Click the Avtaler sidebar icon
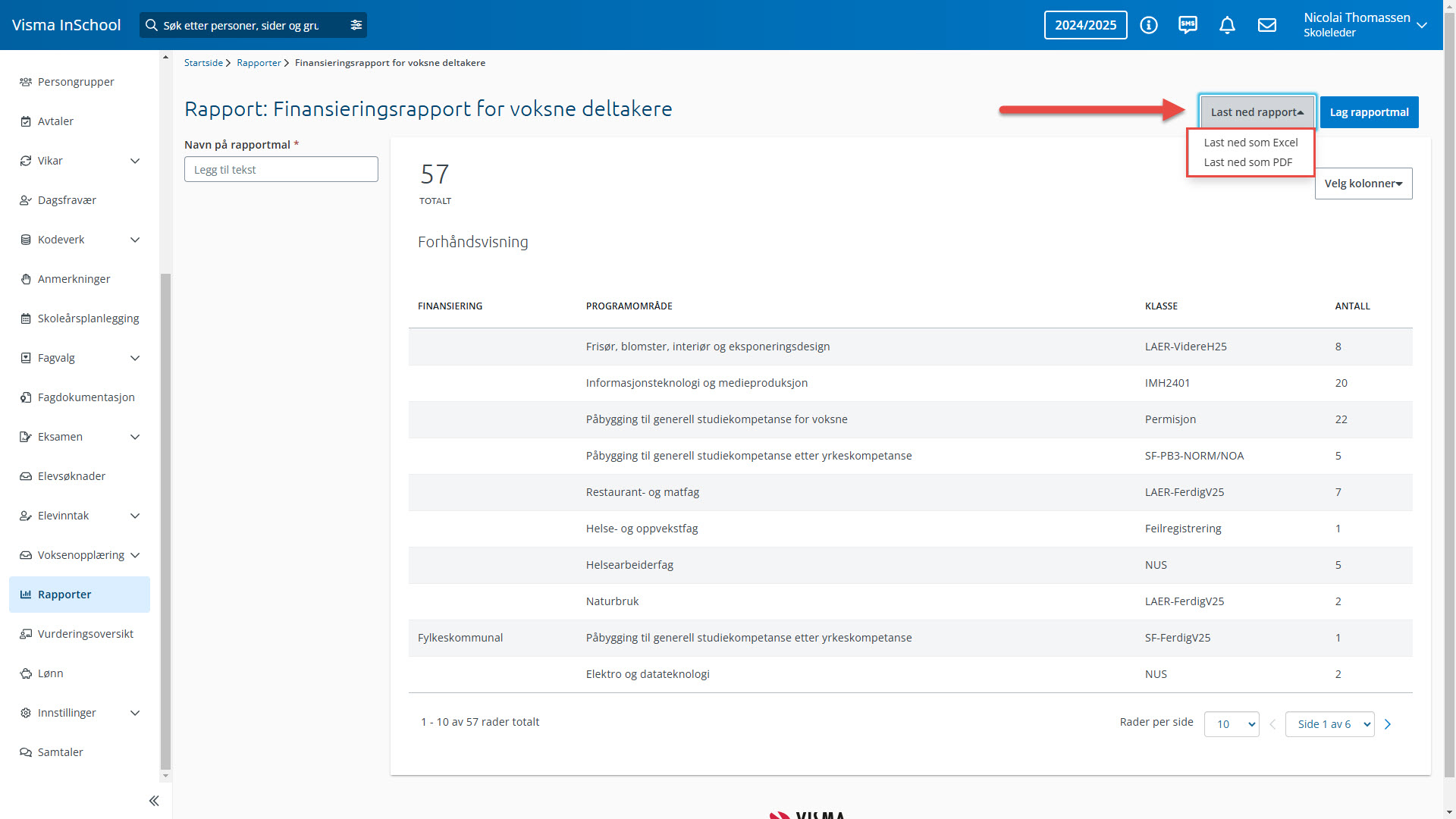The height and width of the screenshot is (819, 1456). coord(26,121)
